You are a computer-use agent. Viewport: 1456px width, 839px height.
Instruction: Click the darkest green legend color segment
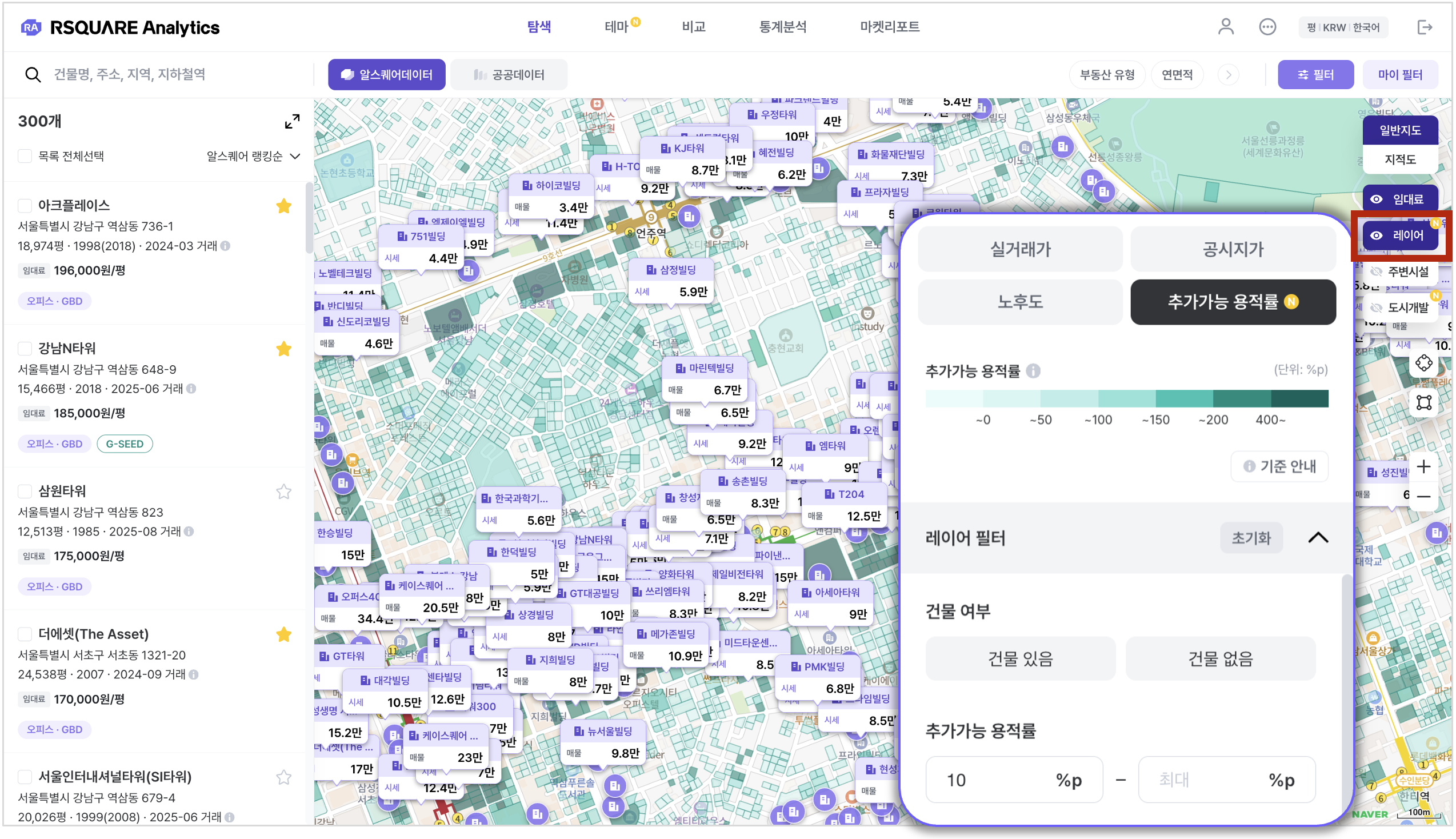click(1299, 399)
